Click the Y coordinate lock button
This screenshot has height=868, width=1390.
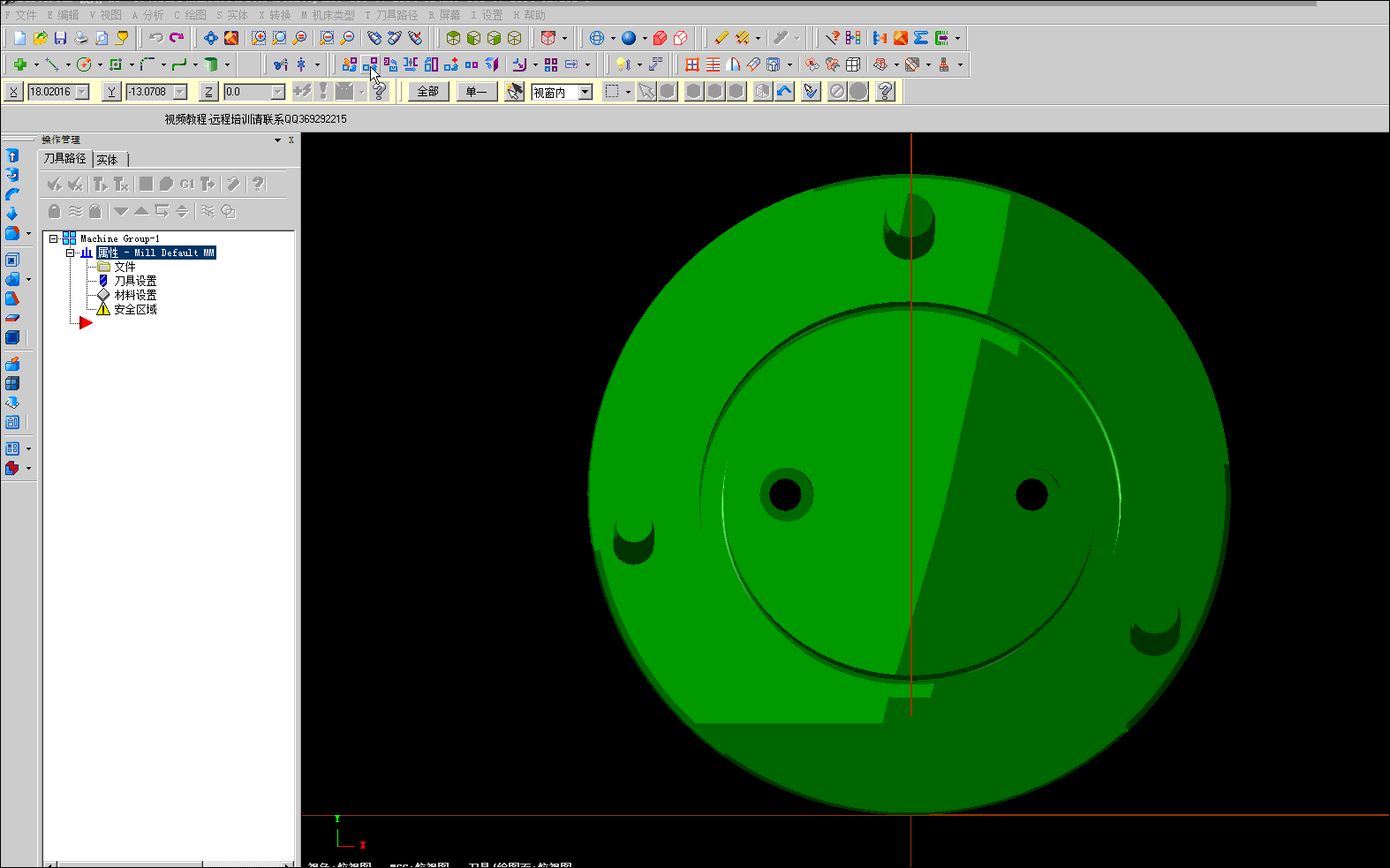tap(111, 92)
